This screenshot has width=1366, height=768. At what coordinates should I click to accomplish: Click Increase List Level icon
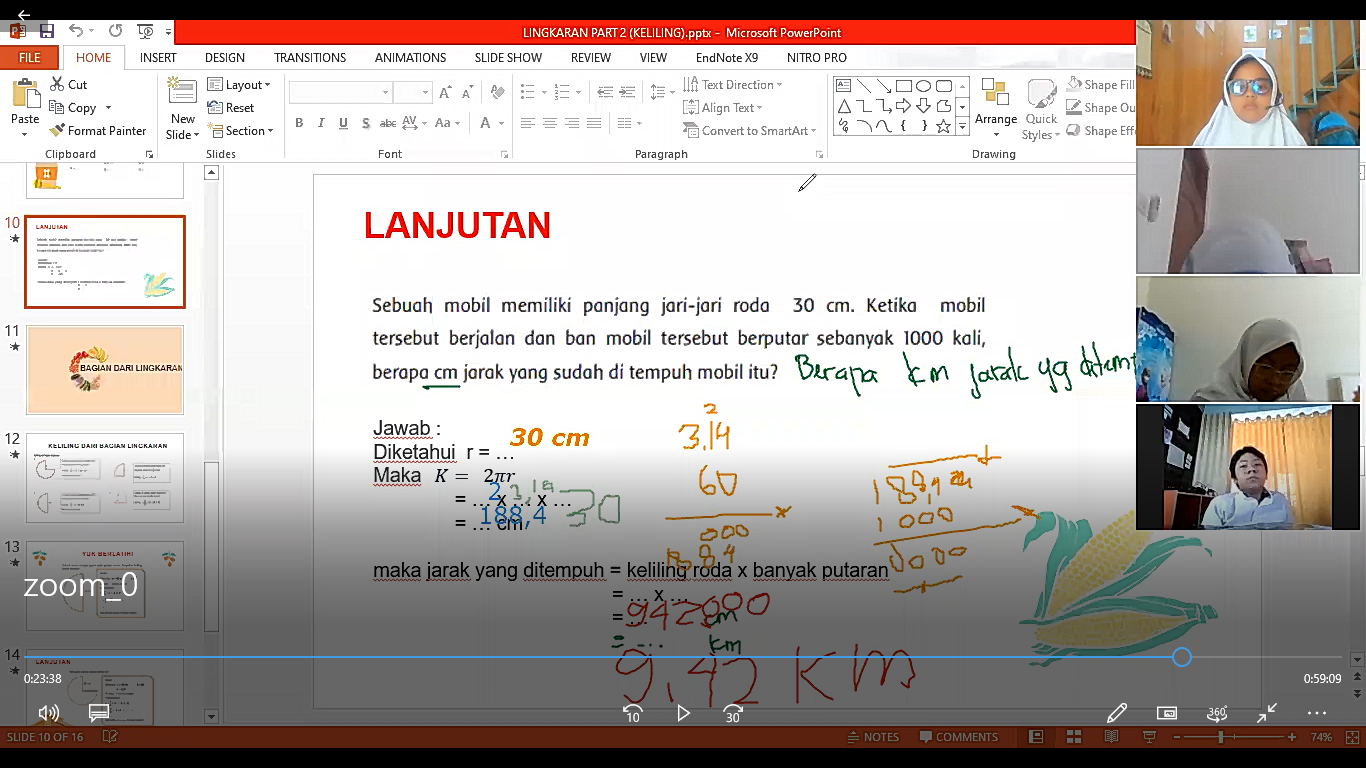626,92
